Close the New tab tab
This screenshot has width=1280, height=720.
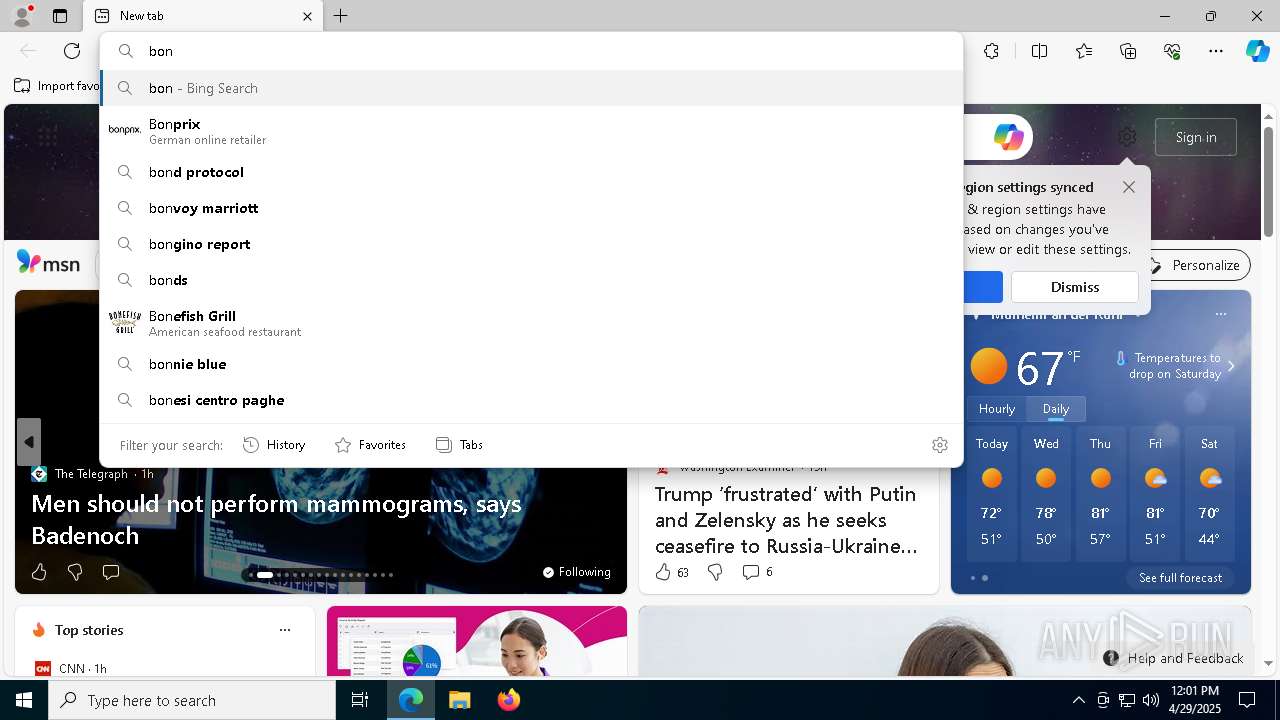click(308, 16)
